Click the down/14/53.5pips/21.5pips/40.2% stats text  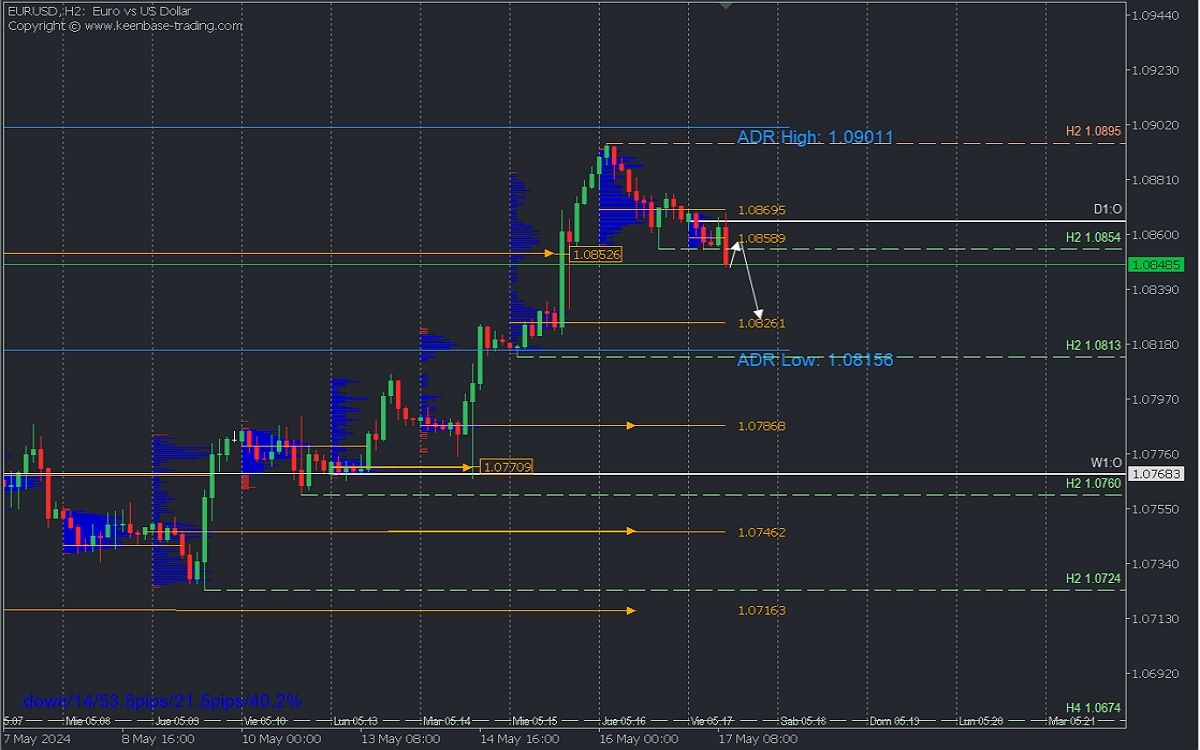(161, 701)
